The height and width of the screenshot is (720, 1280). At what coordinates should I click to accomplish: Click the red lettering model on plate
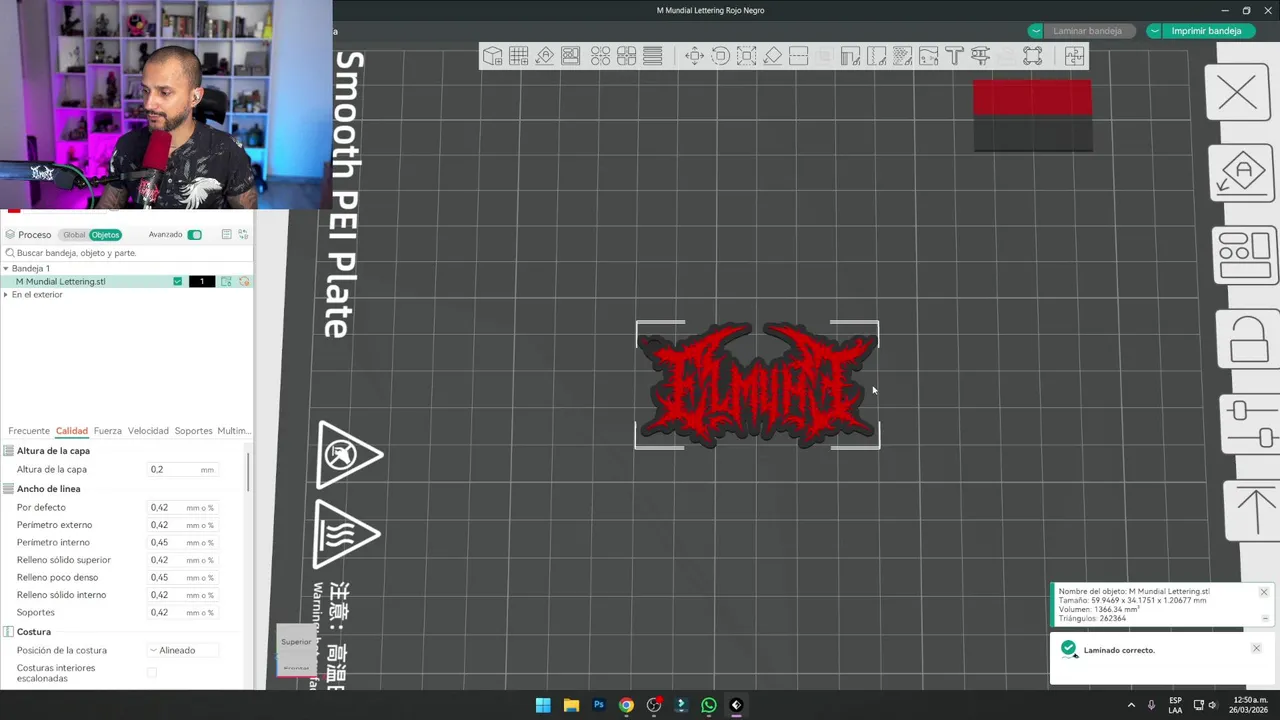[x=757, y=385]
